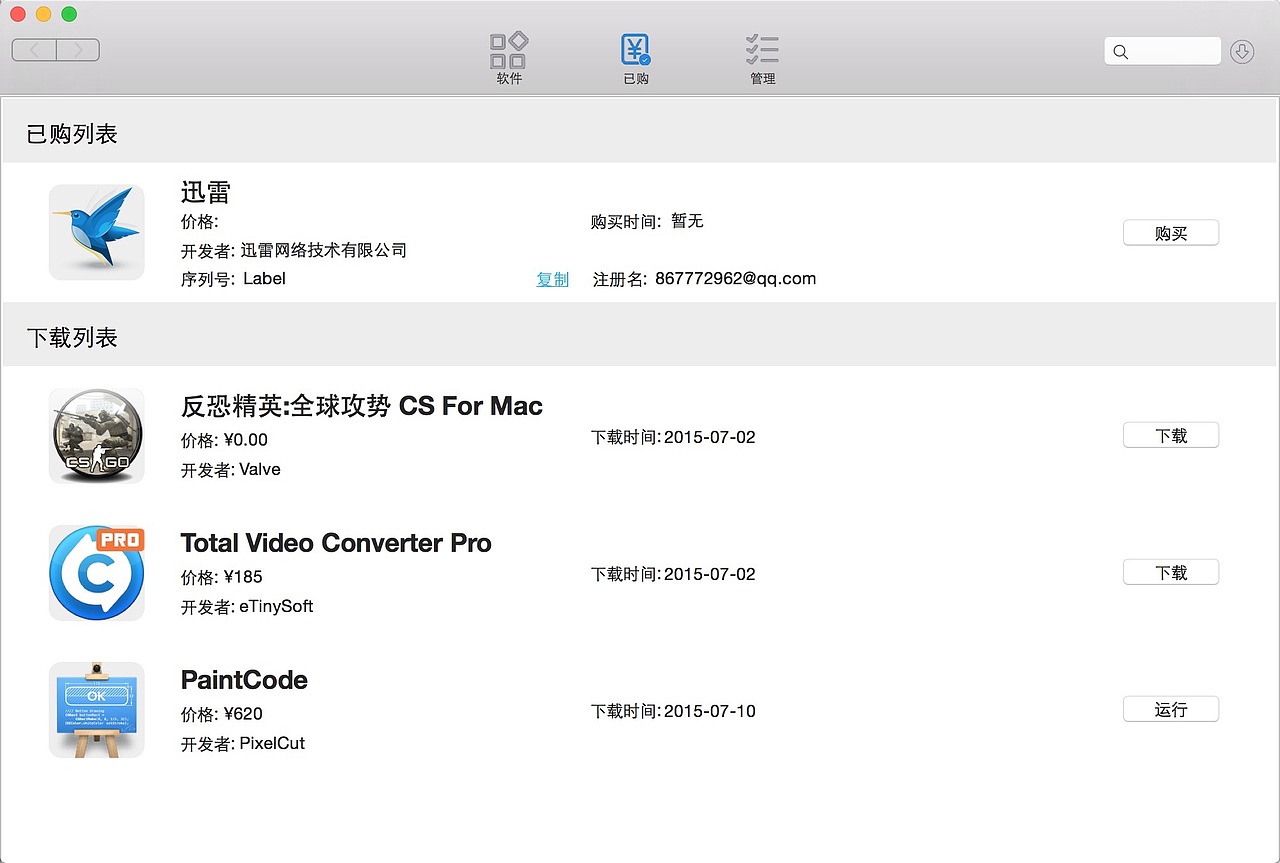Go forward with the right arrow button
The height and width of the screenshot is (863, 1280).
click(x=78, y=50)
